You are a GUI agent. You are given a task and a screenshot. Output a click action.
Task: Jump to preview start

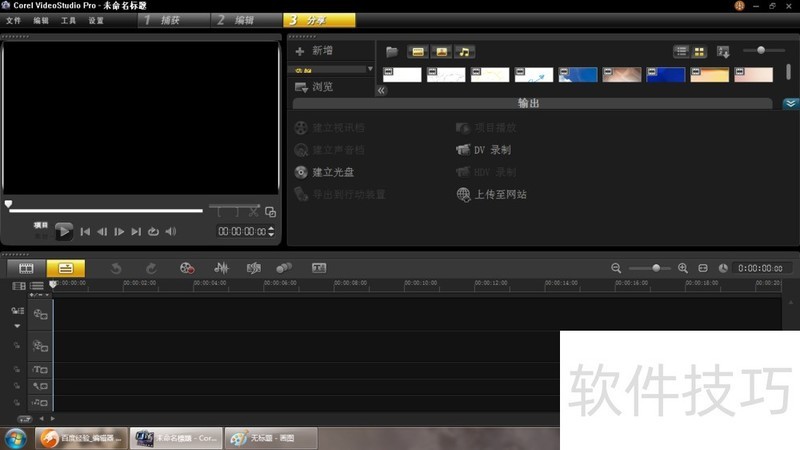[x=85, y=232]
